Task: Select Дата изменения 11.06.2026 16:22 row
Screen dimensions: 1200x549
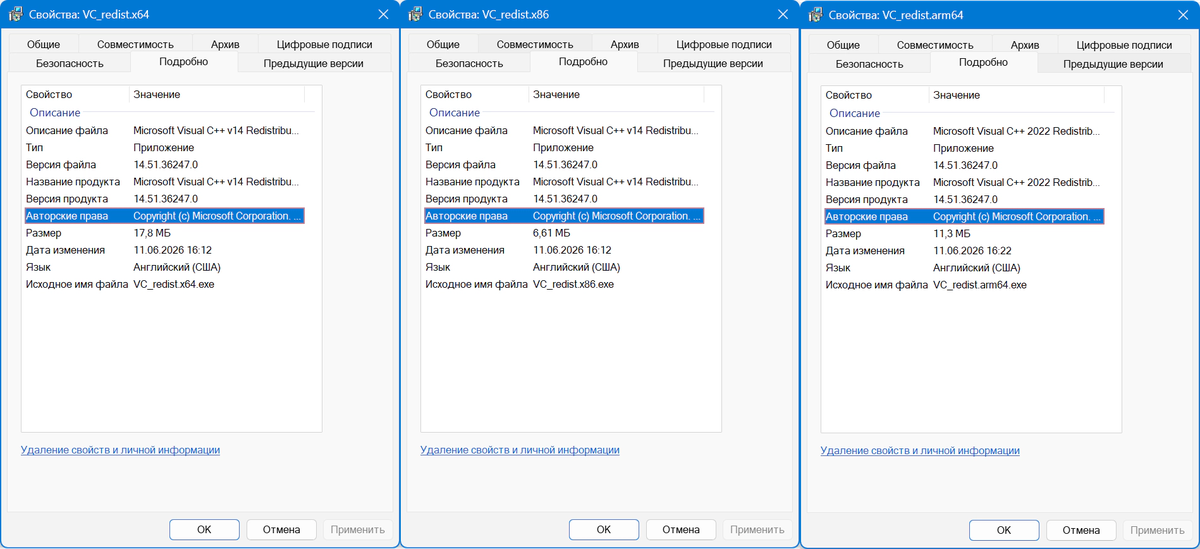Action: tap(963, 250)
